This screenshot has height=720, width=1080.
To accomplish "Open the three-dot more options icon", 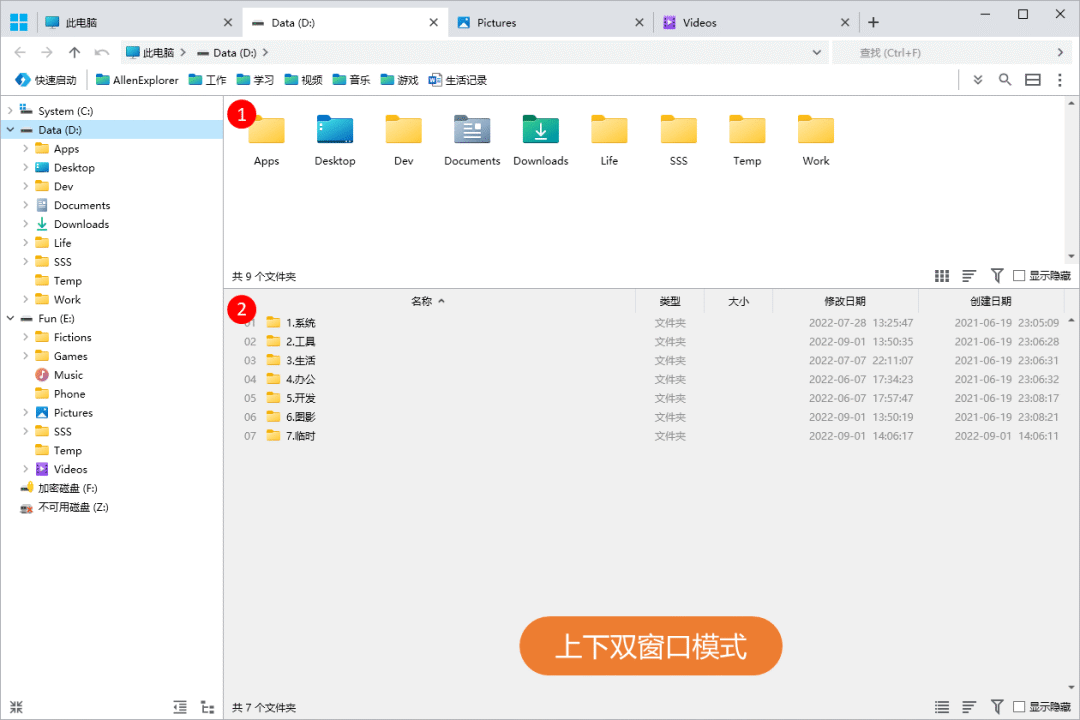I will pyautogui.click(x=1059, y=80).
